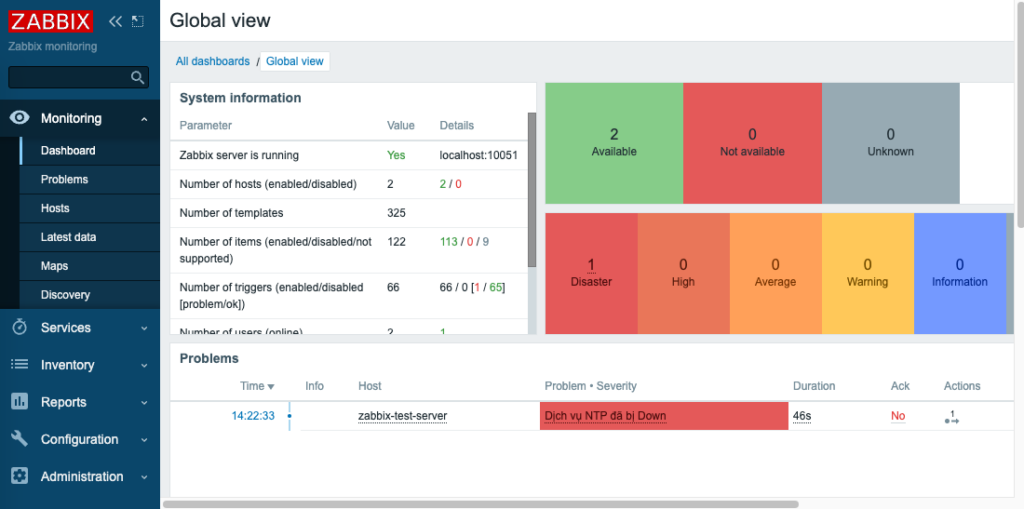
Task: Click the Warning severity tile
Action: [x=867, y=273]
